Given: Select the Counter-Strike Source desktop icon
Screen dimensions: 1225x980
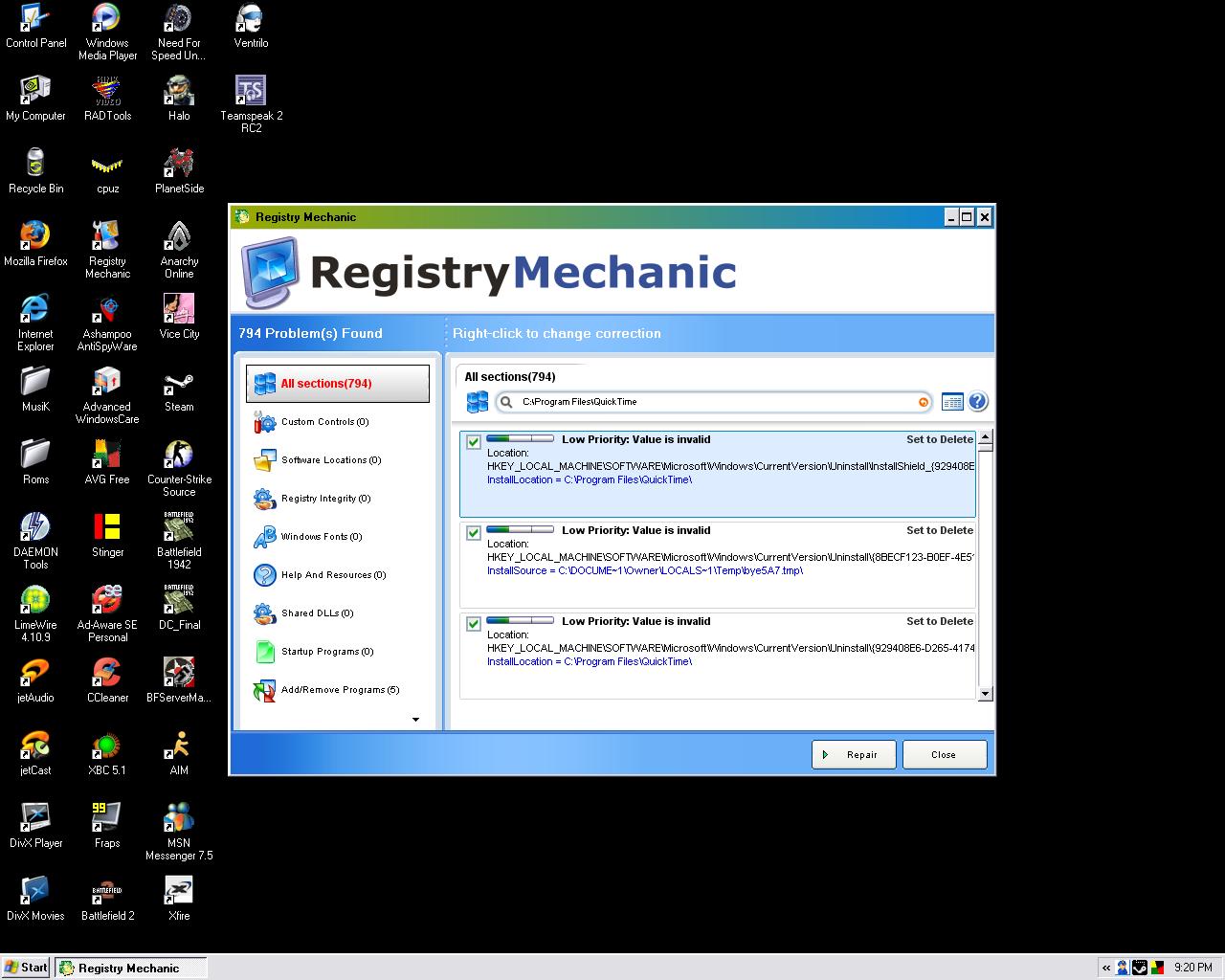Looking at the screenshot, I should (179, 468).
